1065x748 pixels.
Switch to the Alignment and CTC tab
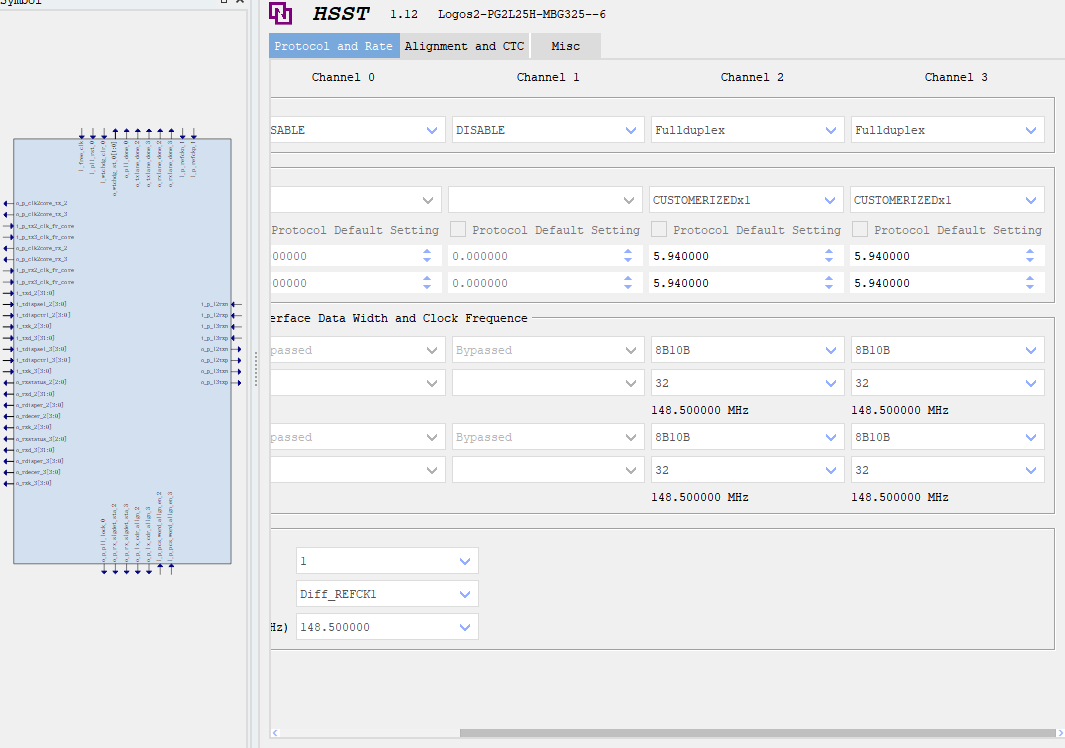[465, 46]
